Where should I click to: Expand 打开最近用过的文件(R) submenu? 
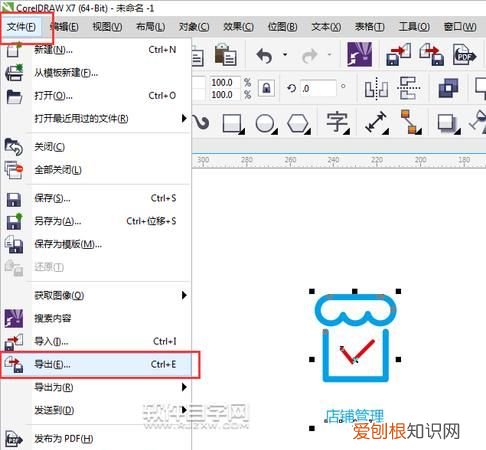point(97,118)
